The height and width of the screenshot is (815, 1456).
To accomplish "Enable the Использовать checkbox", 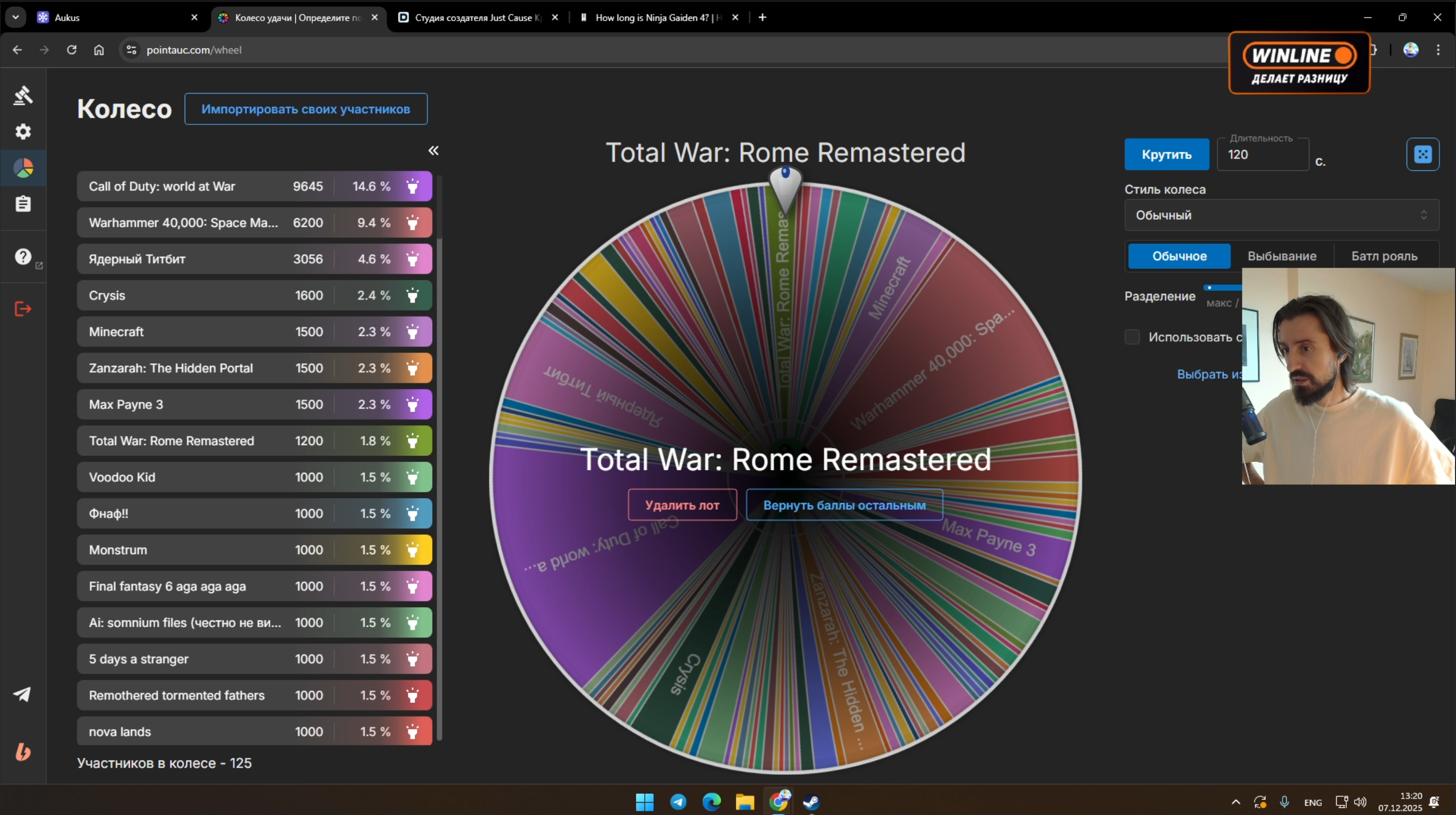I will [x=1132, y=337].
